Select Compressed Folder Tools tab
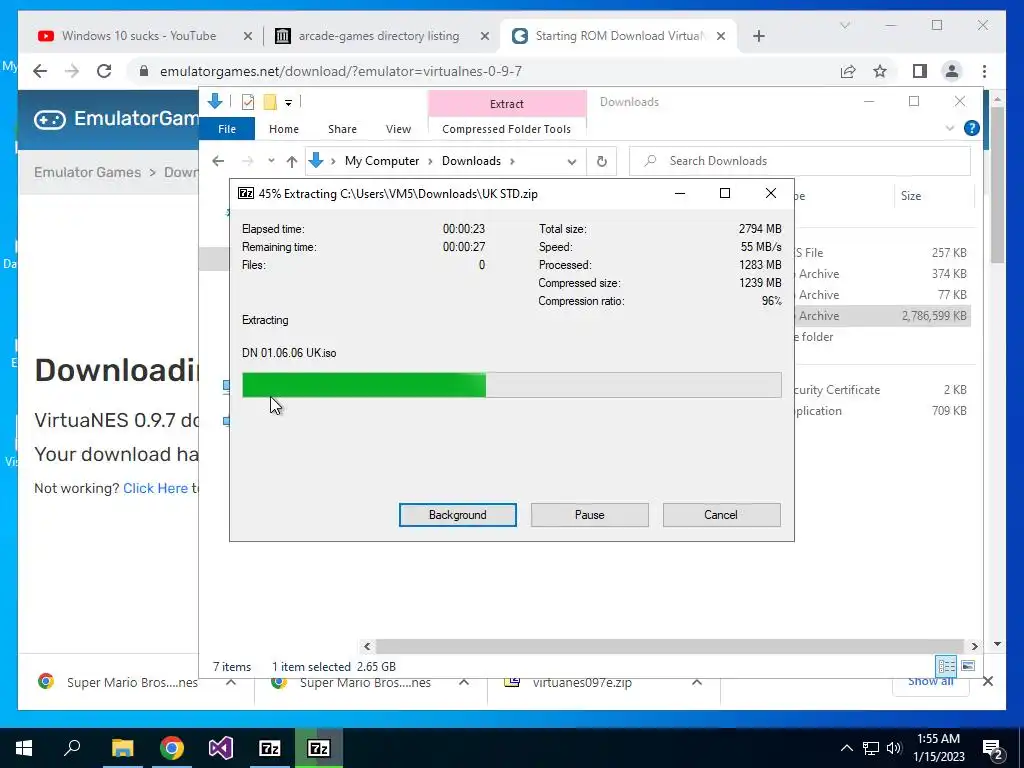The width and height of the screenshot is (1024, 768). tap(506, 129)
